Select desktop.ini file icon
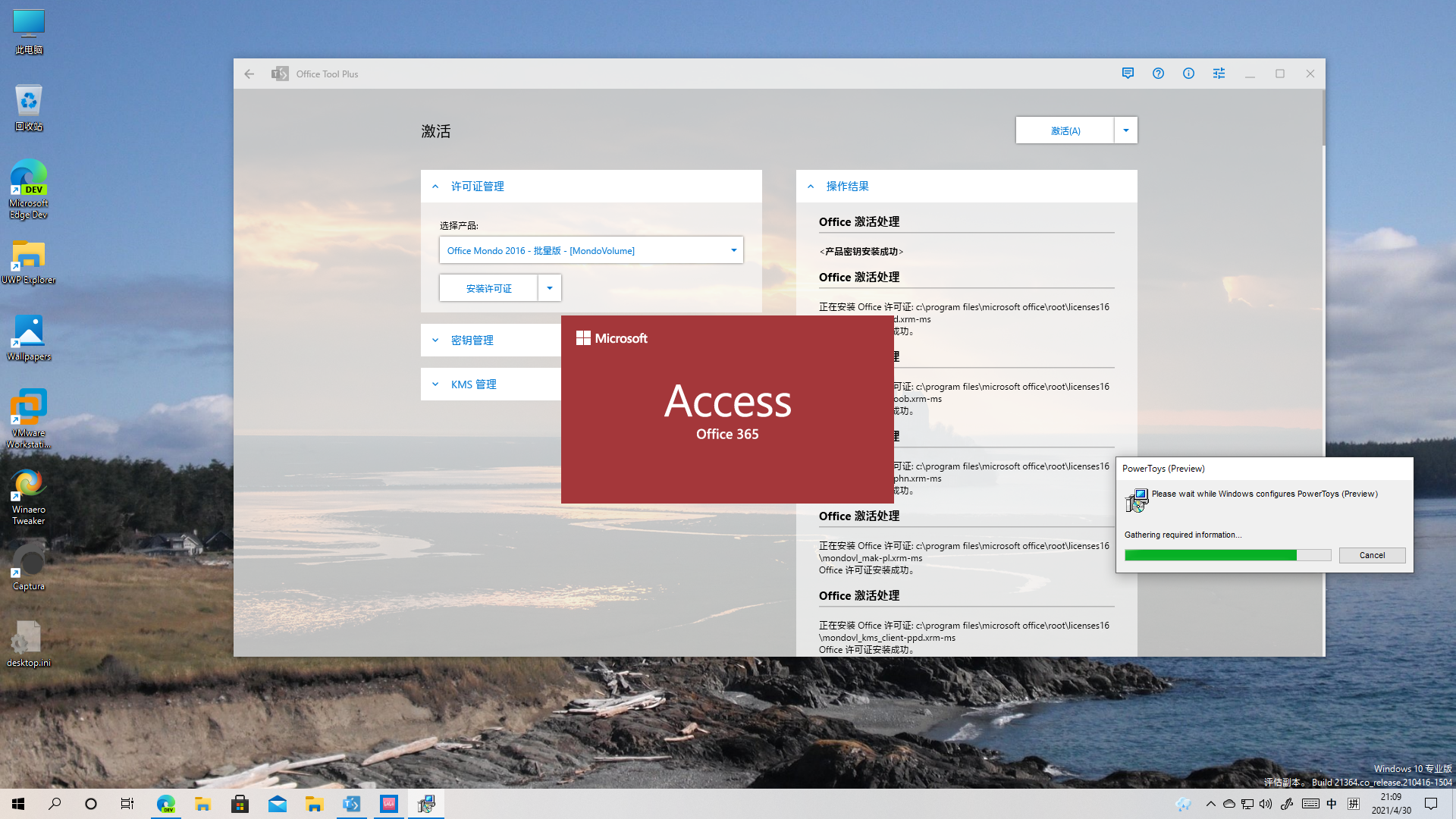This screenshot has height=819, width=1456. [x=29, y=645]
